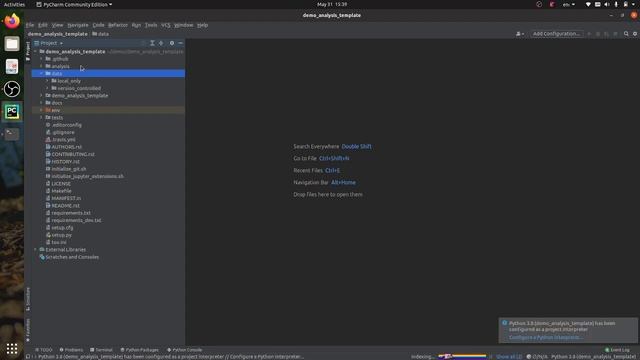640x360 pixels.
Task: Open the Files app in the dock
Action: tap(12, 44)
